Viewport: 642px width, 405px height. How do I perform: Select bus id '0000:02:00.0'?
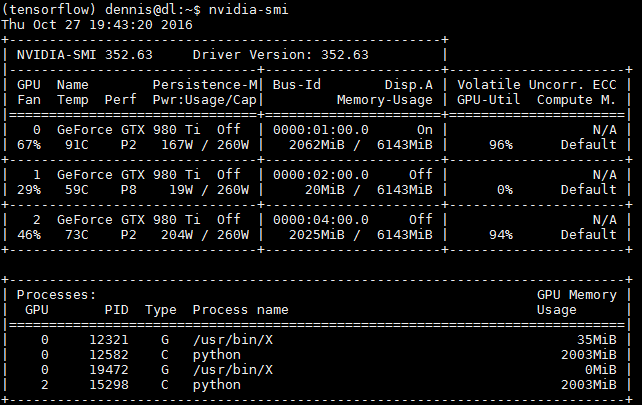coord(321,175)
